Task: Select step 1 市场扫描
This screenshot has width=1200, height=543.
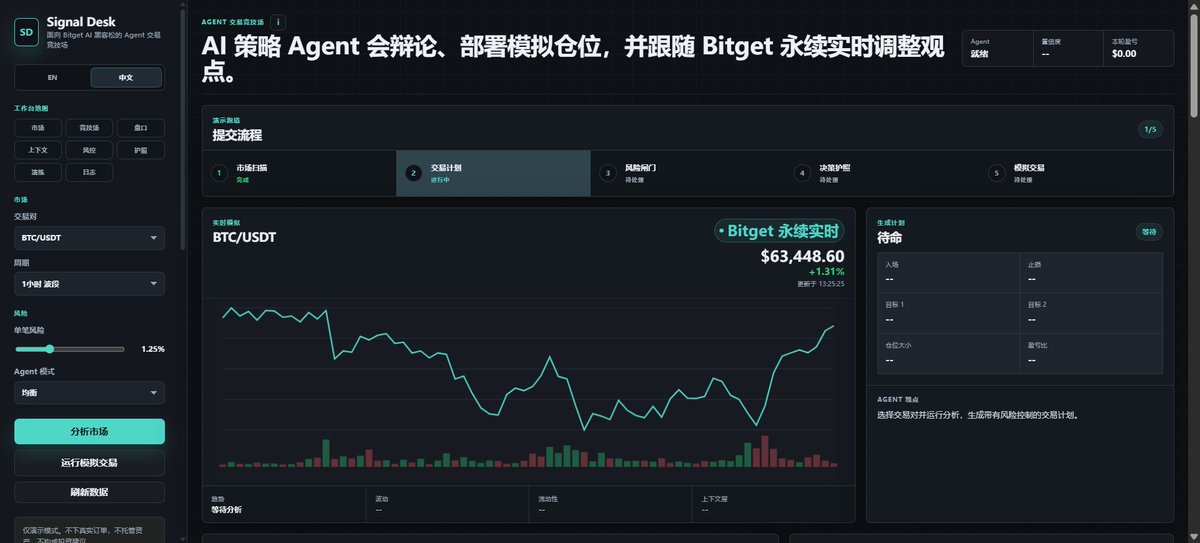Action: pos(299,173)
